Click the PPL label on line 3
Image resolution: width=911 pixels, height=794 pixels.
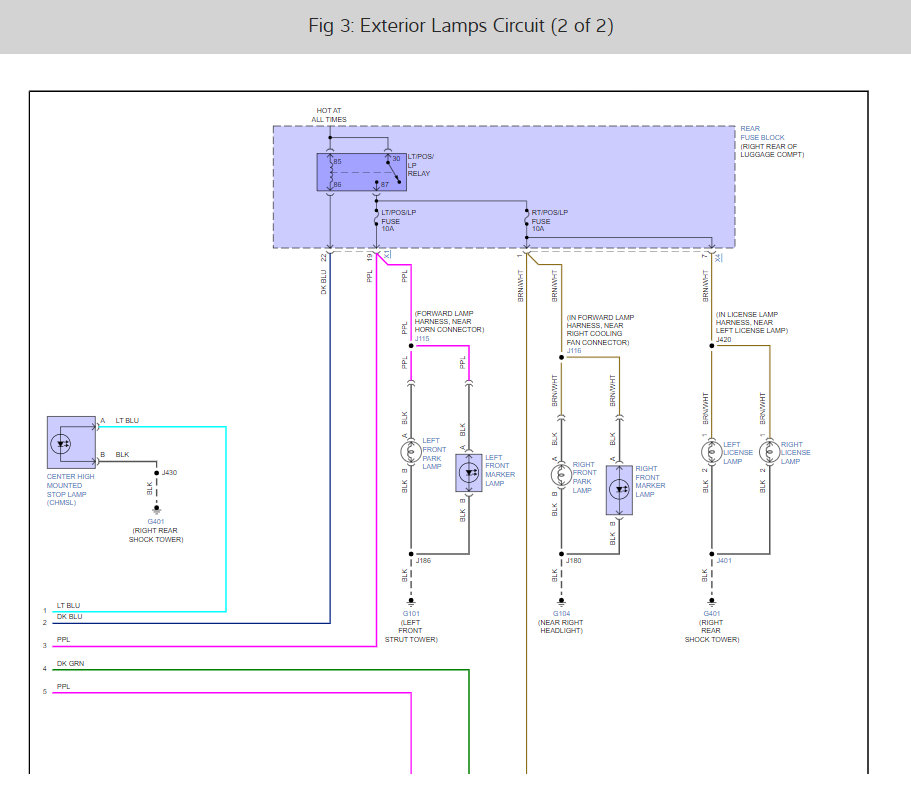pyautogui.click(x=63, y=639)
